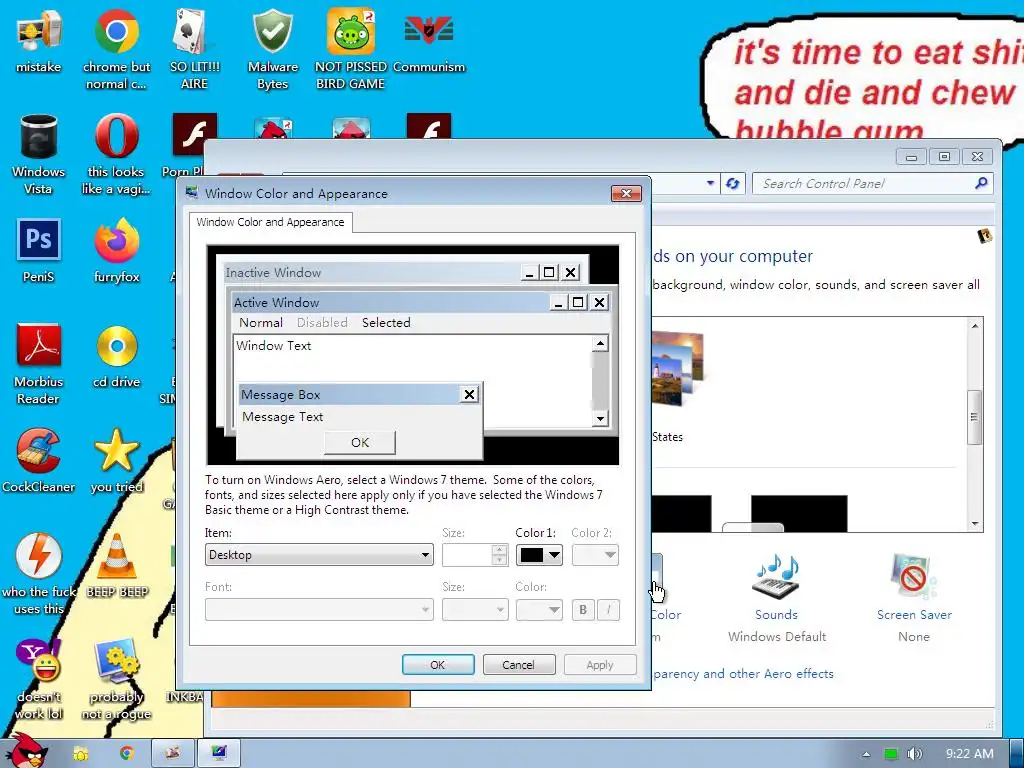Open the disabled Color 2 dropdown
Screen dimensions: 1024x768
click(x=595, y=555)
